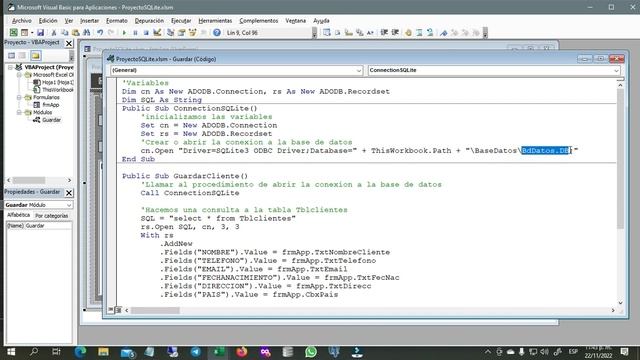640x360 pixels.
Task: Click the code window horizontal scrollbar thumb
Action: click(x=155, y=311)
